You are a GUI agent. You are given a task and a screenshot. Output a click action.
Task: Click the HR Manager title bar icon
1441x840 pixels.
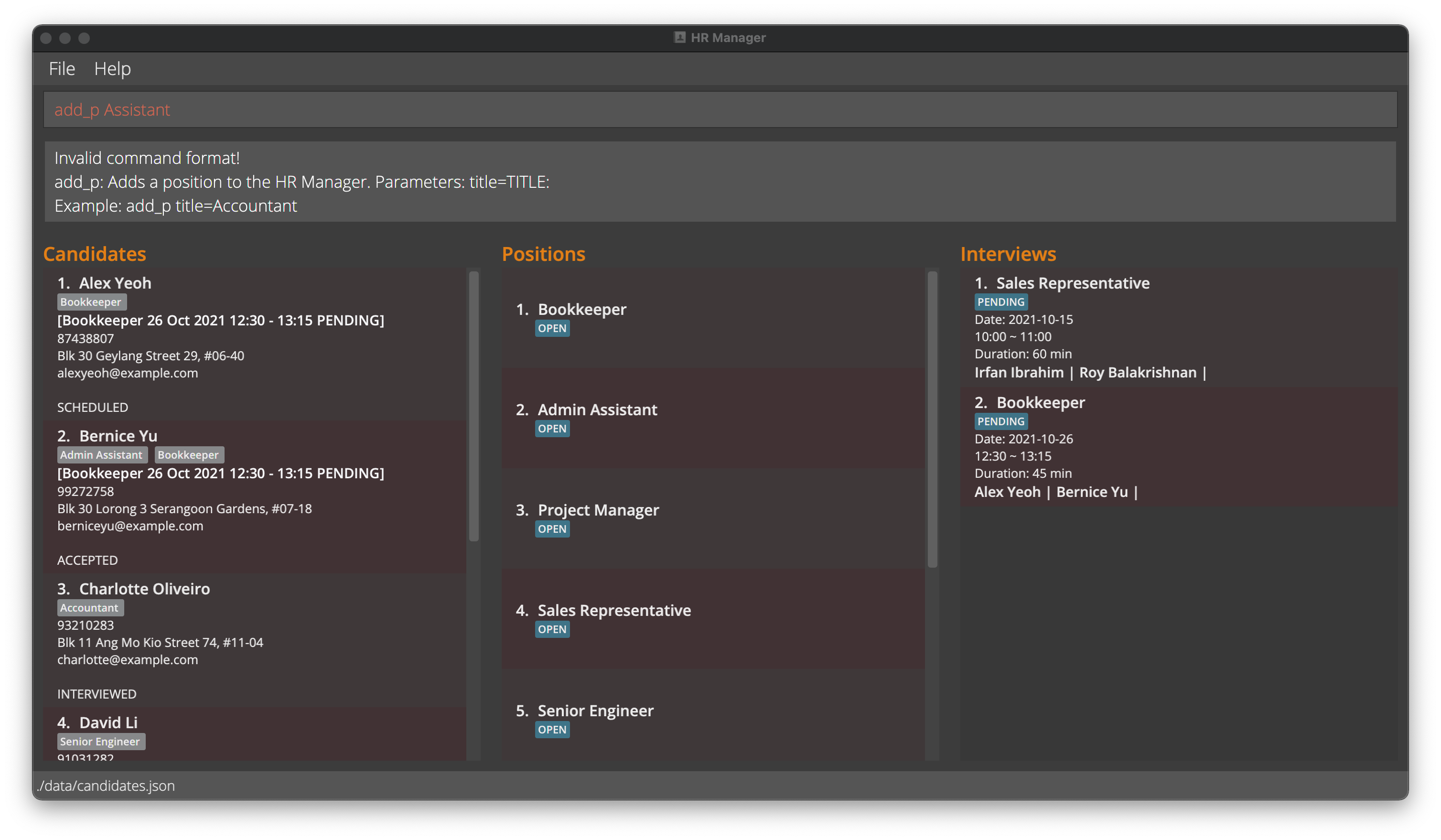[679, 38]
